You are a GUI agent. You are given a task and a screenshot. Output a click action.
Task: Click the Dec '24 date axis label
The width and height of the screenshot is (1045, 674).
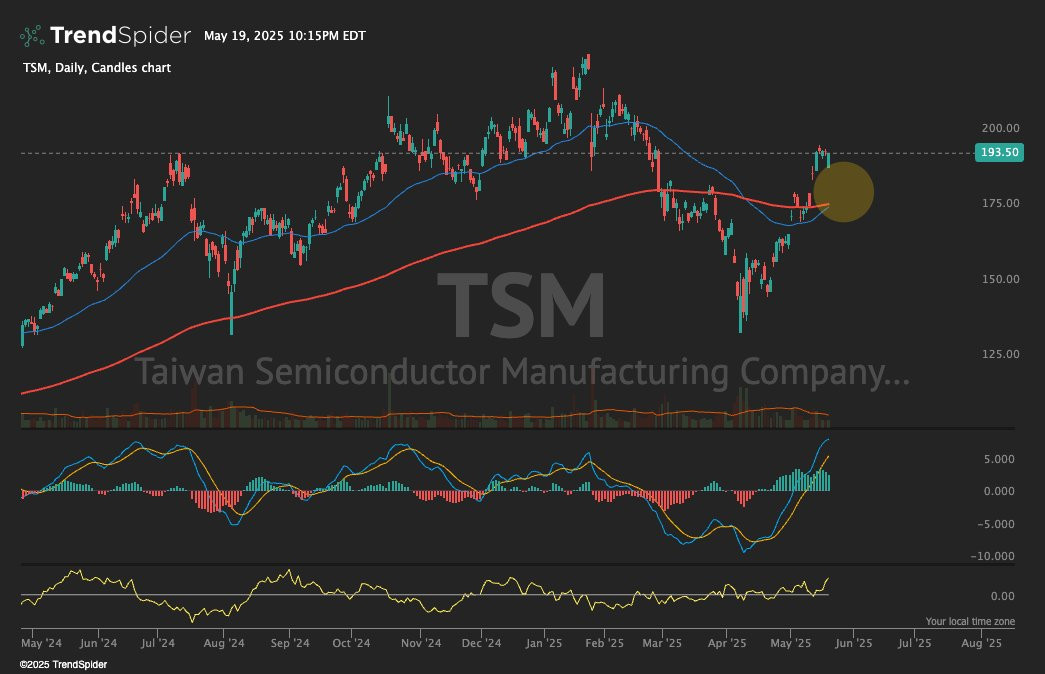coord(481,643)
